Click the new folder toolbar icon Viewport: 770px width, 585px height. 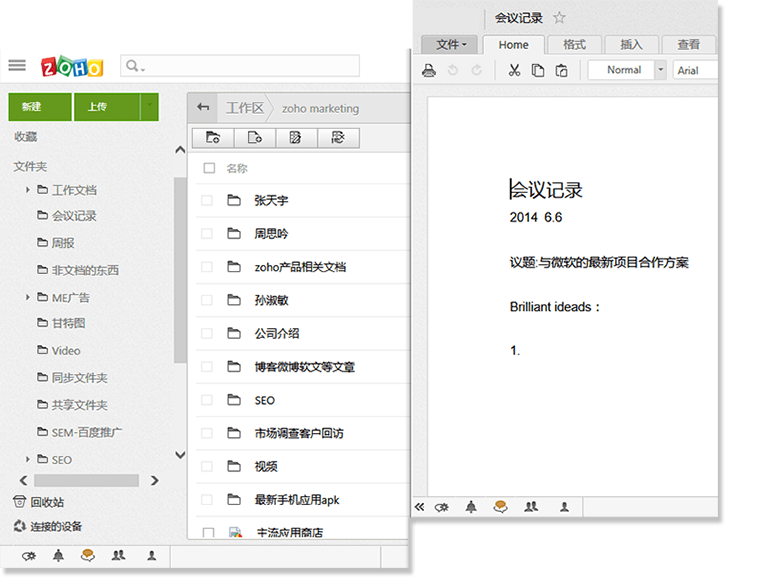212,138
